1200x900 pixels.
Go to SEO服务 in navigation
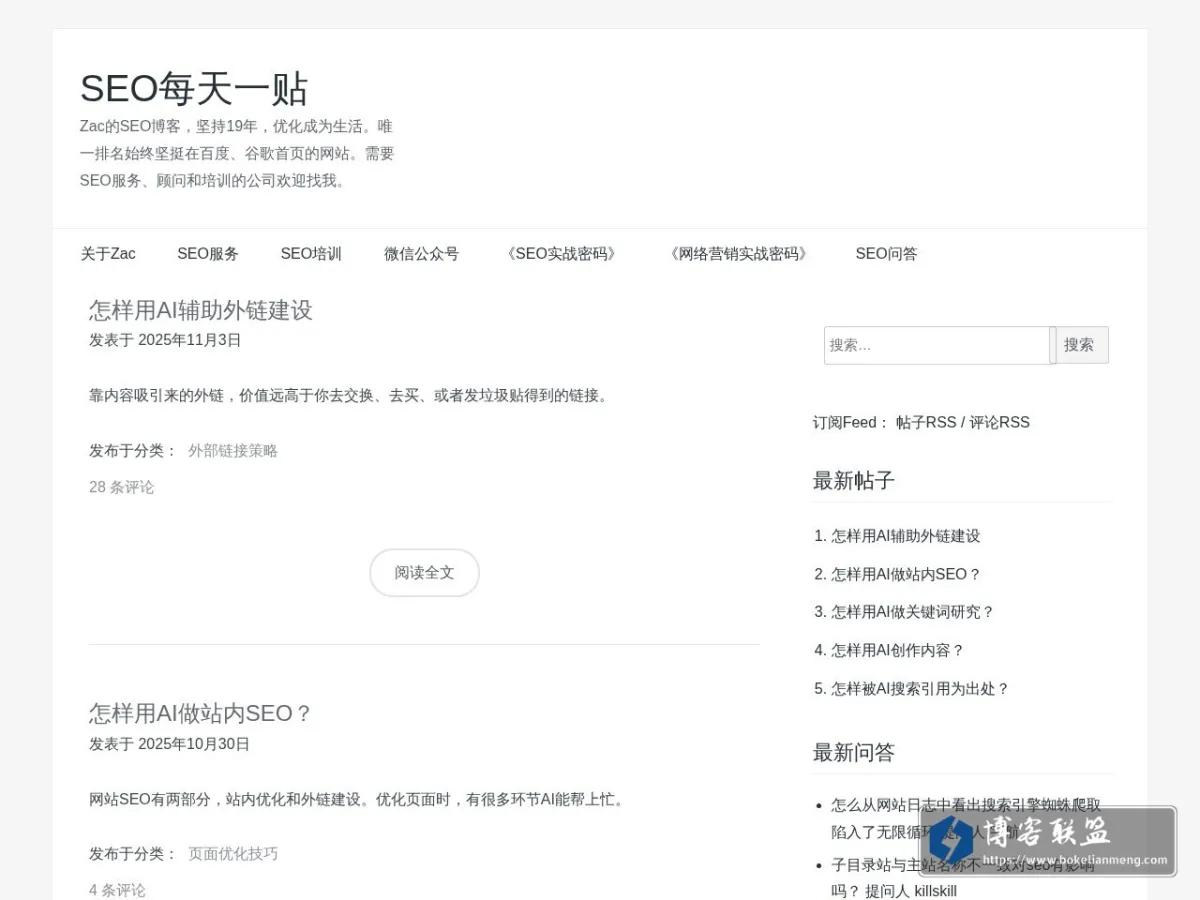(x=208, y=254)
